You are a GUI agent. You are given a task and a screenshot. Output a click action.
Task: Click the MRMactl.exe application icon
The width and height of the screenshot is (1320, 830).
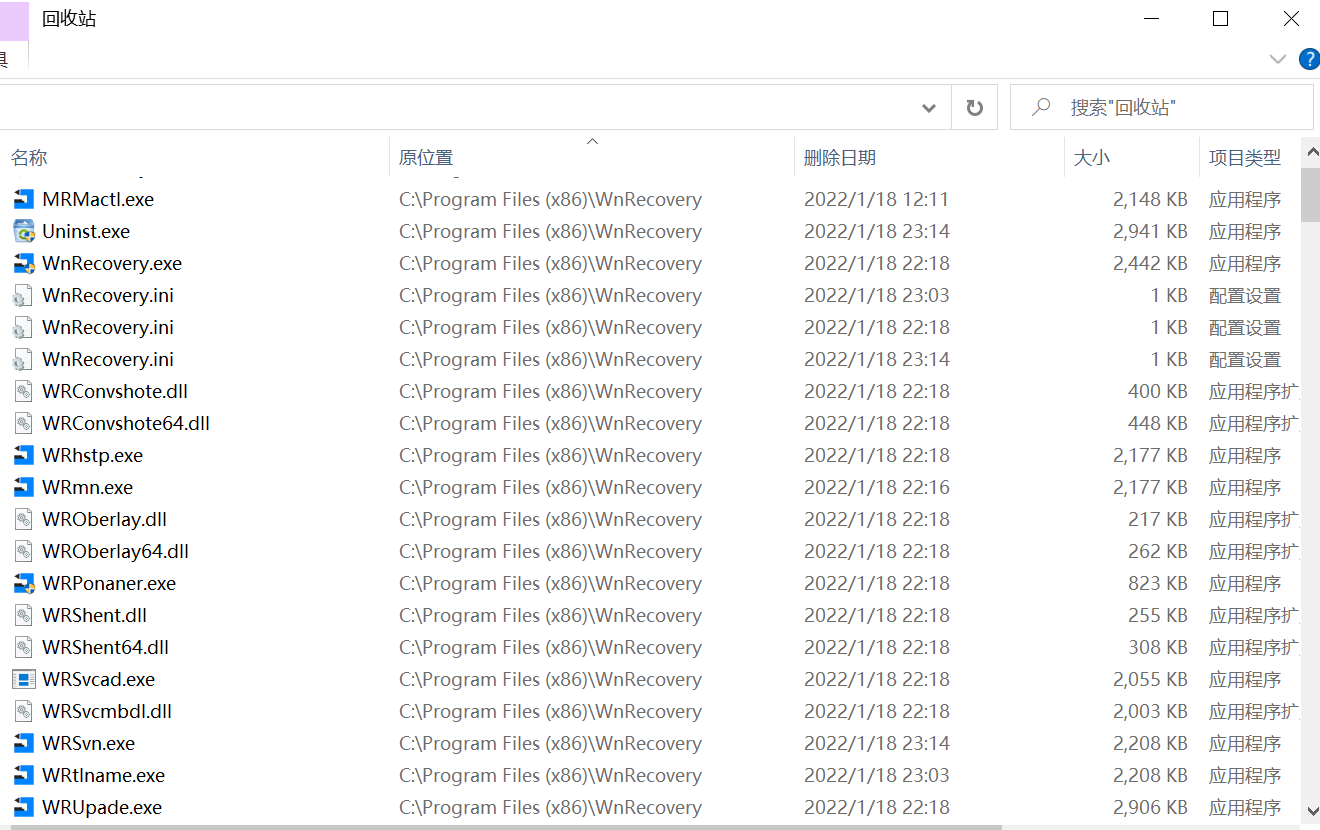click(x=22, y=199)
